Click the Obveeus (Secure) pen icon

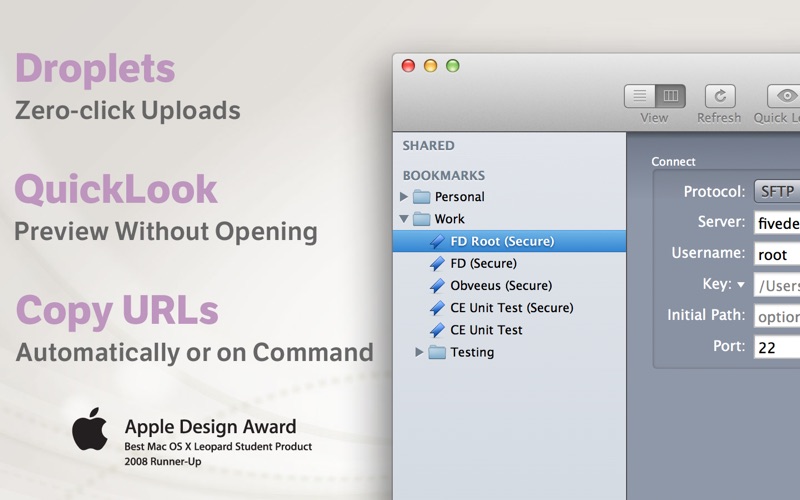[437, 286]
